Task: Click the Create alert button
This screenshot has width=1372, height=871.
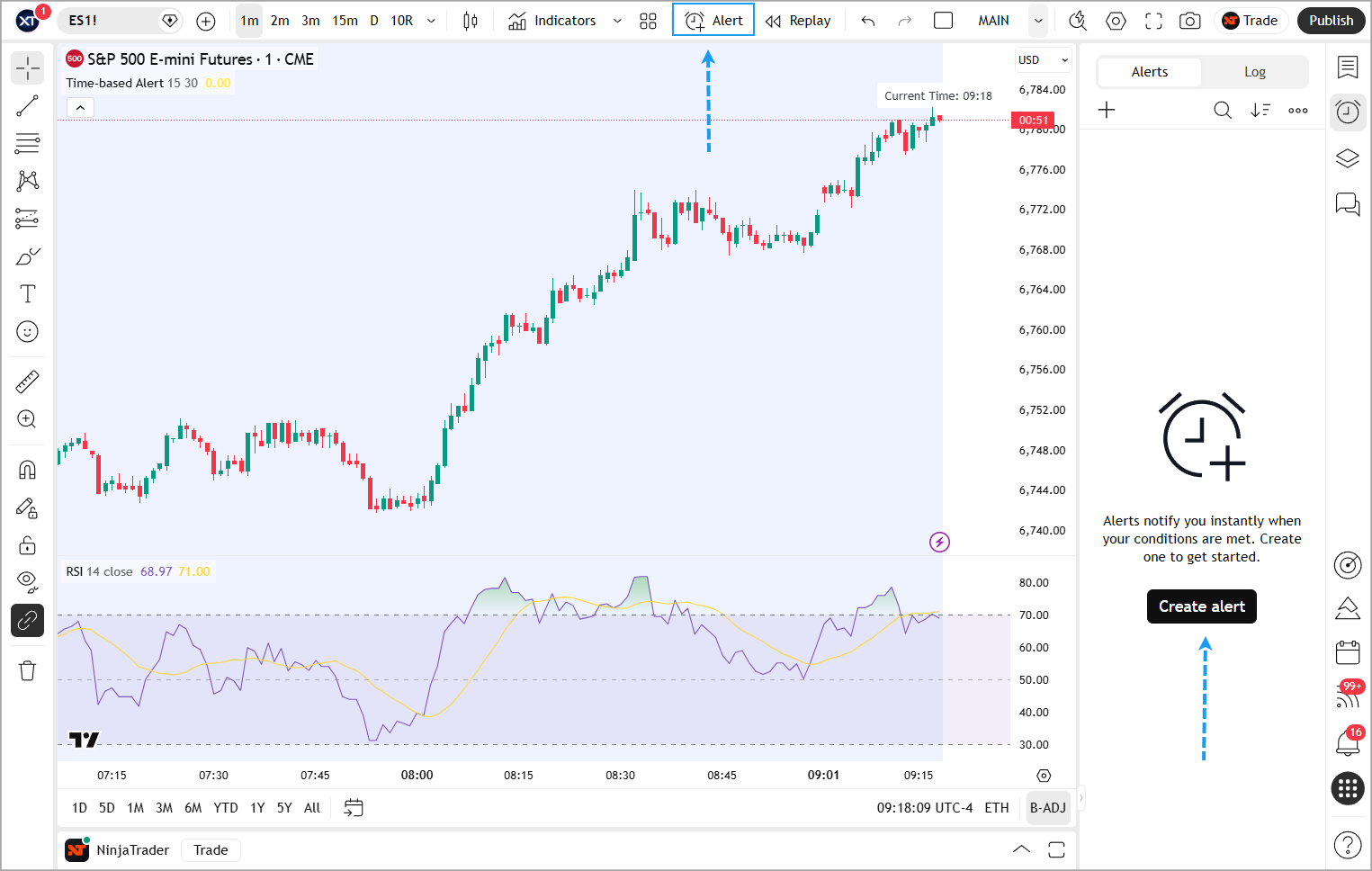Action: [x=1201, y=606]
